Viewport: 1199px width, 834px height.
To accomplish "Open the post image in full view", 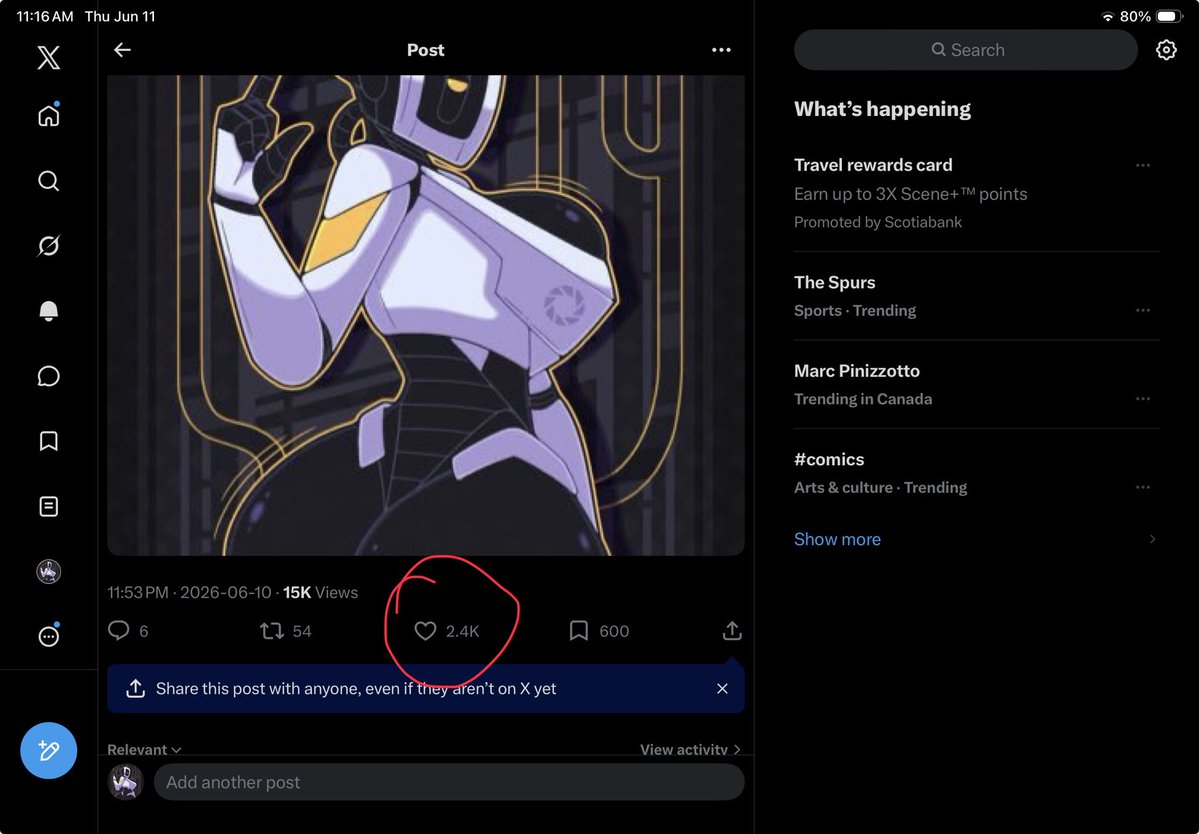I will tap(425, 315).
